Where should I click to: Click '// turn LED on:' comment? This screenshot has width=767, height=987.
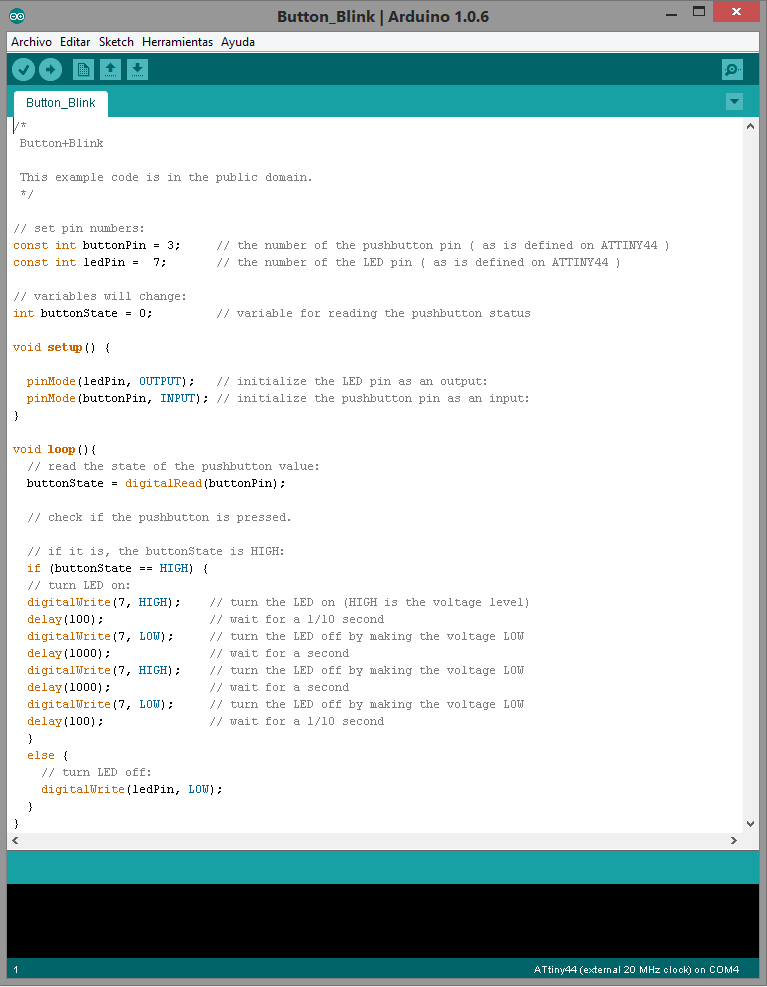click(x=79, y=585)
